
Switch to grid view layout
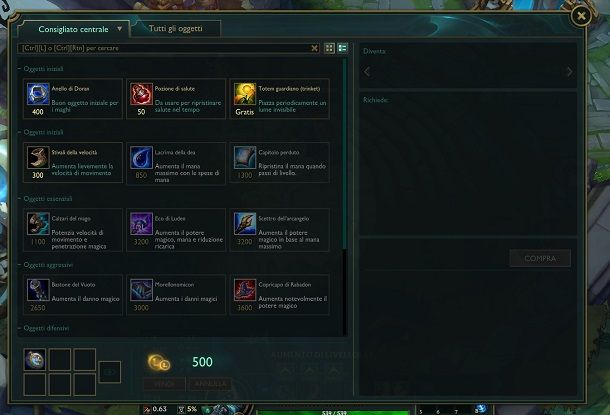(x=330, y=48)
